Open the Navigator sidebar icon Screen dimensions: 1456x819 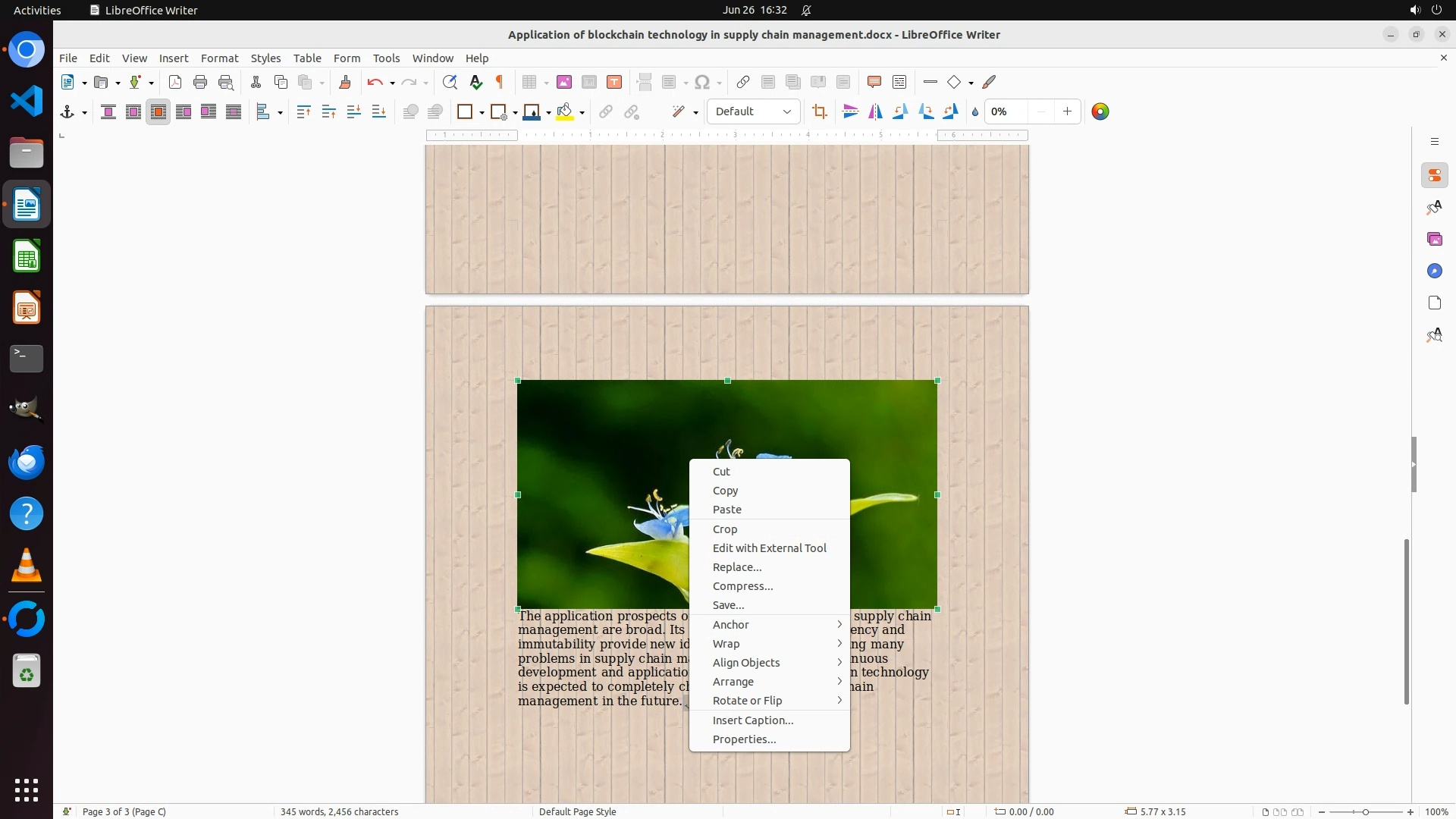1434,271
